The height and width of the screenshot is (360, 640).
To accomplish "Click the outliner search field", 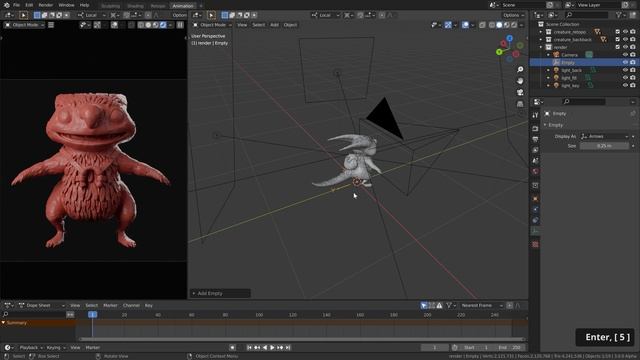I will point(587,15).
